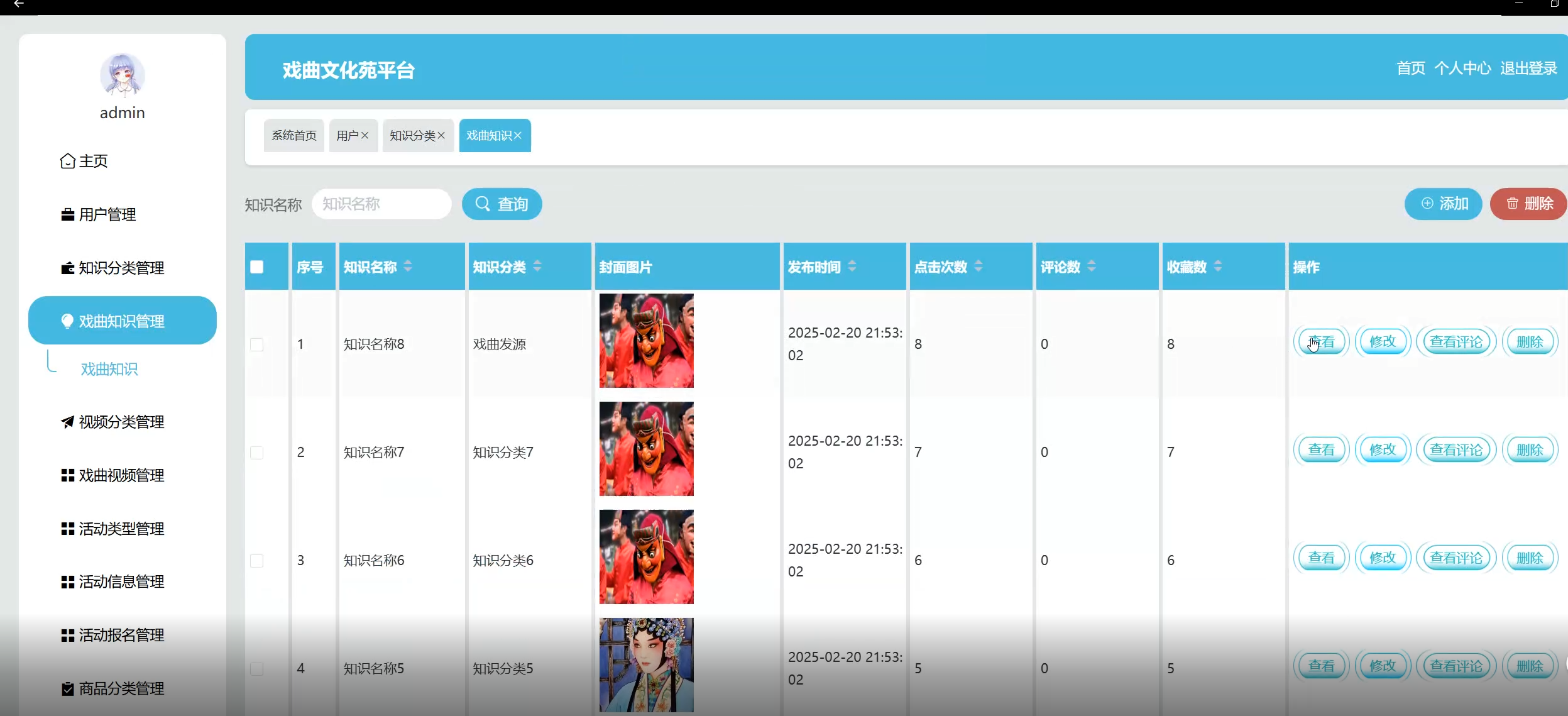Sort table by 点击次数 column
The height and width of the screenshot is (716, 1568).
click(979, 267)
